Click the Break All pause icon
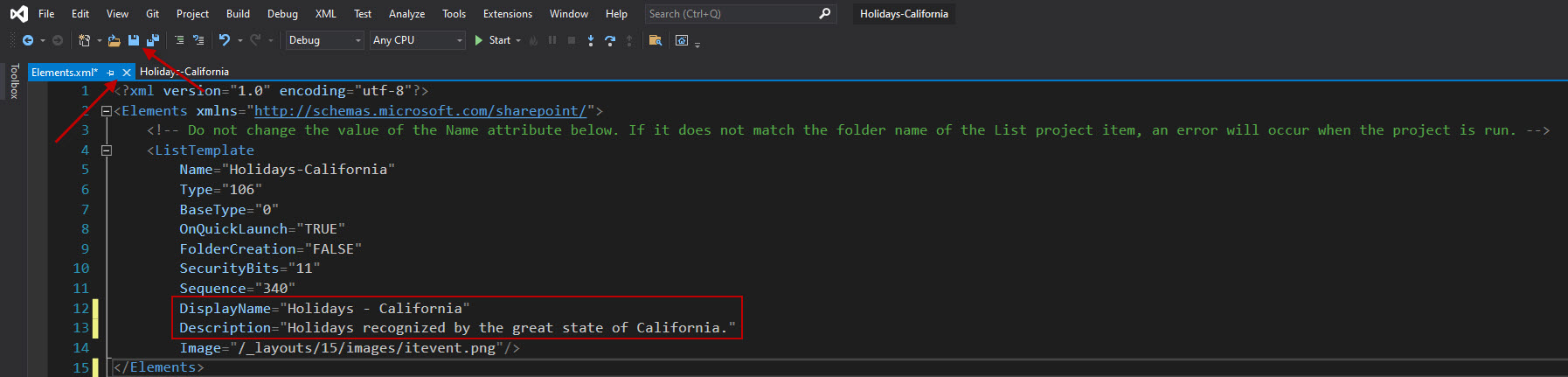1568x377 pixels. (552, 40)
